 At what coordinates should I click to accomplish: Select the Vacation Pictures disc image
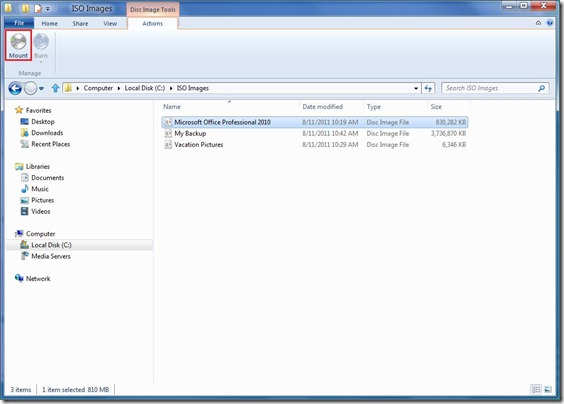(x=315, y=145)
